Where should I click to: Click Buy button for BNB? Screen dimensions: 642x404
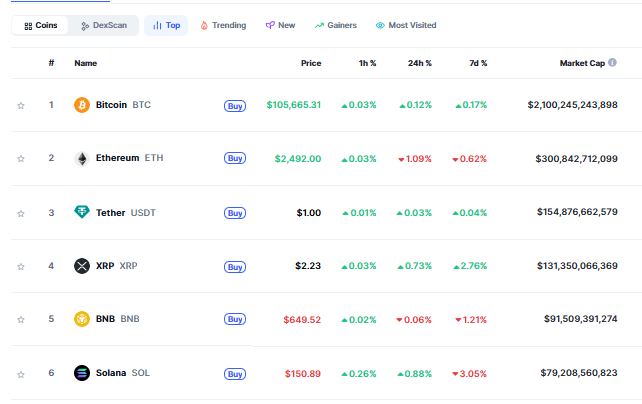pyautogui.click(x=235, y=319)
